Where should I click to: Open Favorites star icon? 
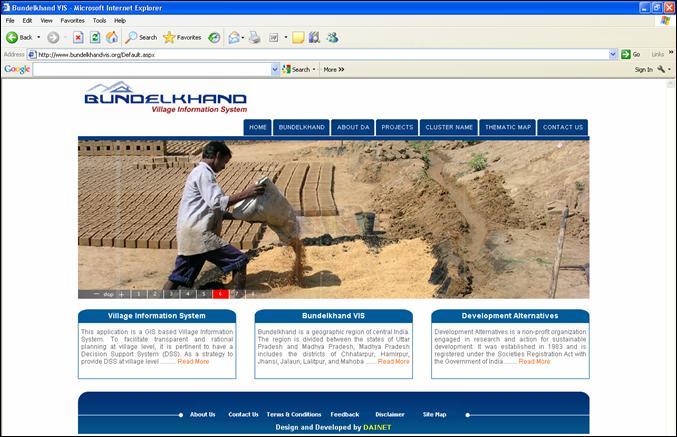click(x=169, y=38)
